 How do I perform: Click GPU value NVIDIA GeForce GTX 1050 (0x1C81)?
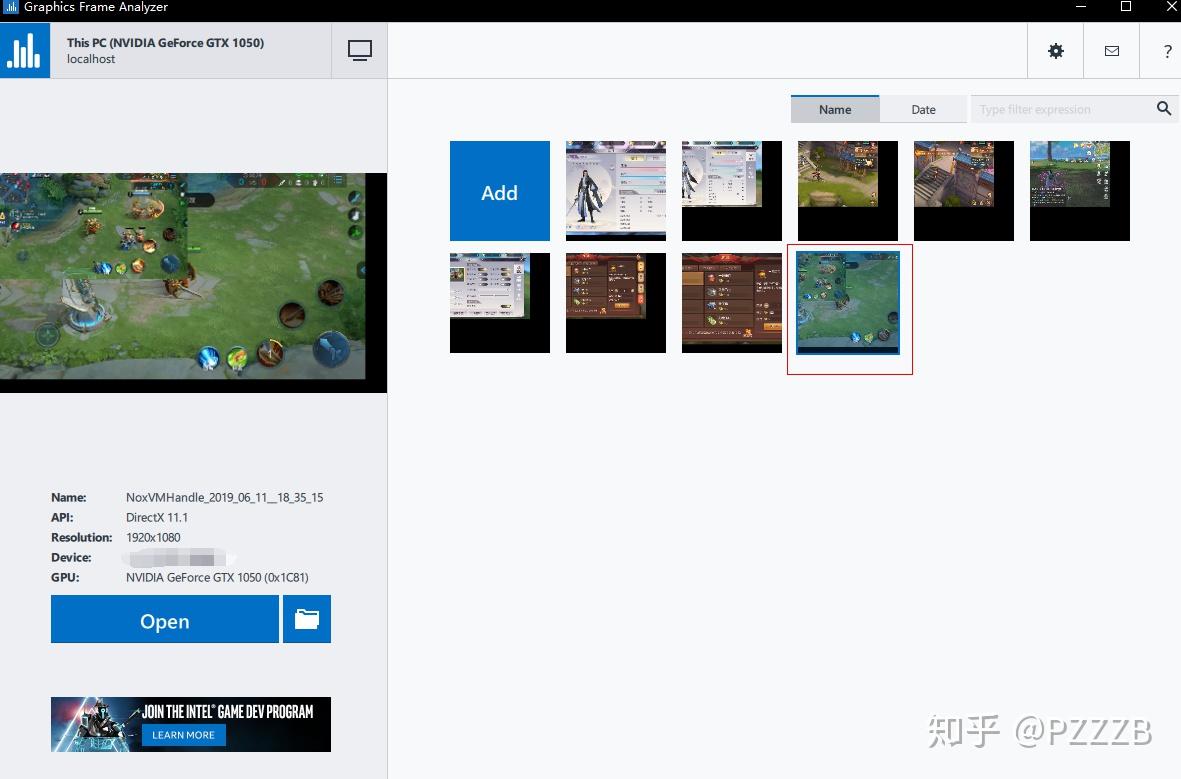tap(217, 577)
